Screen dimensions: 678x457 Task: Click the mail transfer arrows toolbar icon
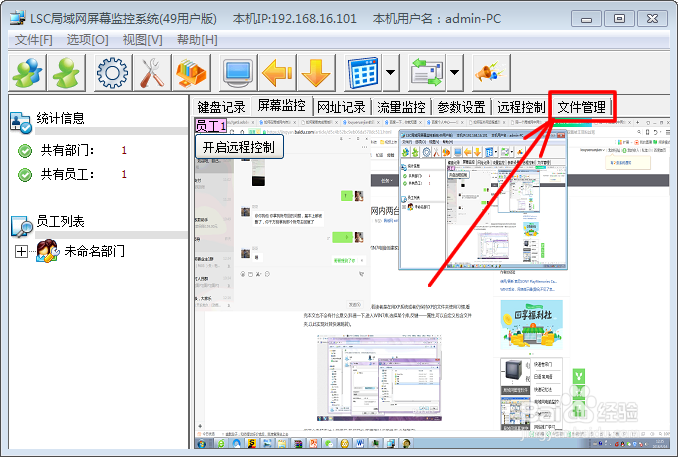427,72
